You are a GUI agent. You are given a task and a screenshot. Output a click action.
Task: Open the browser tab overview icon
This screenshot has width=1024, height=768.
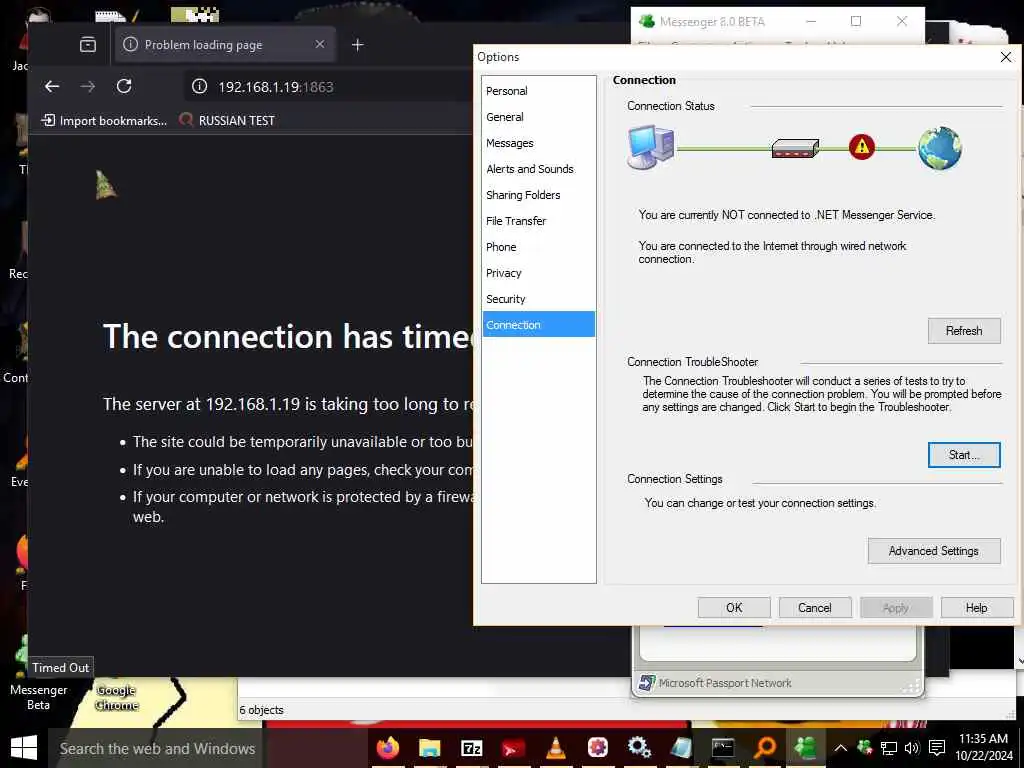pos(88,44)
